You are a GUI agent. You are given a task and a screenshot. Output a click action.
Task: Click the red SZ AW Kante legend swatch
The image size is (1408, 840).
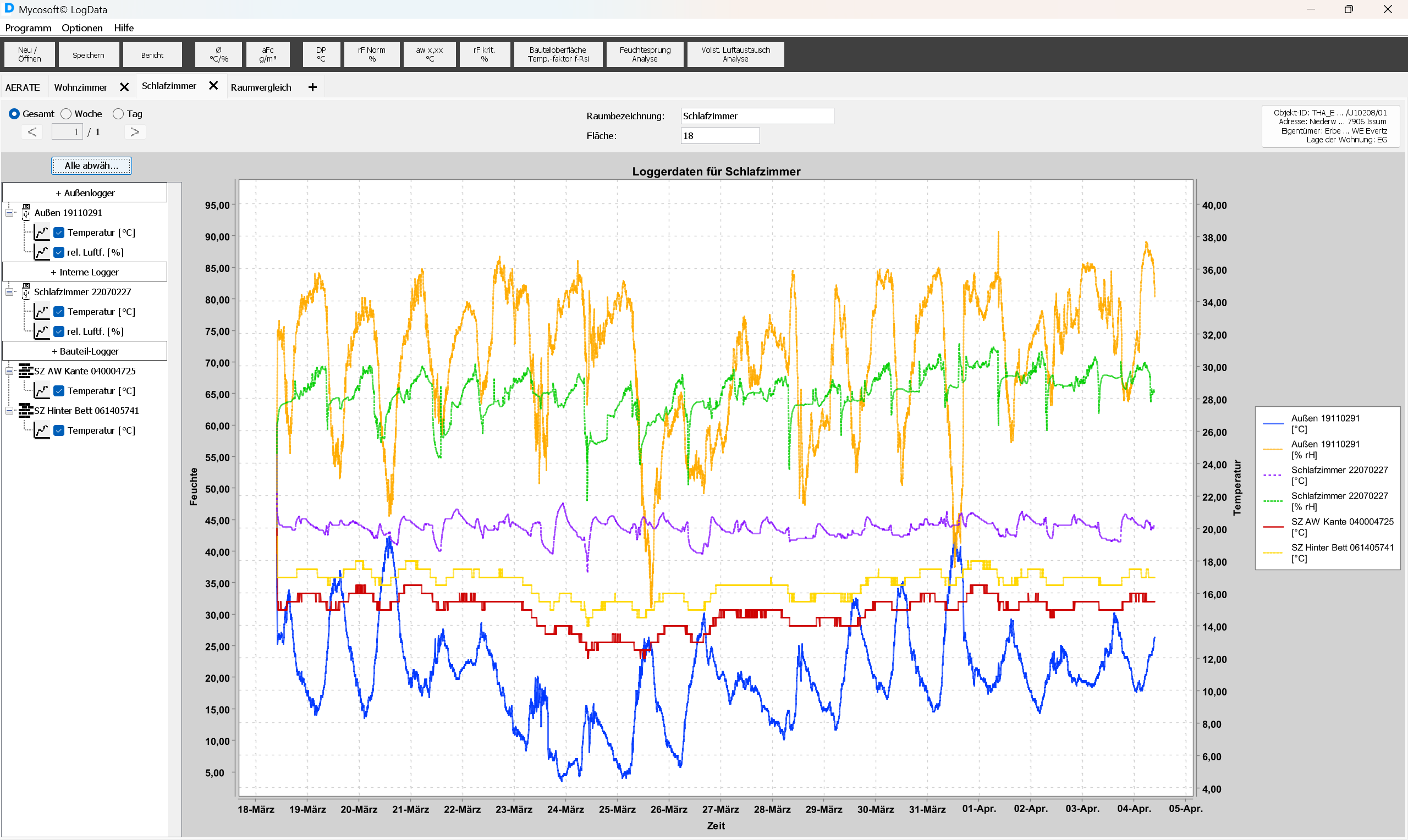(x=1273, y=527)
